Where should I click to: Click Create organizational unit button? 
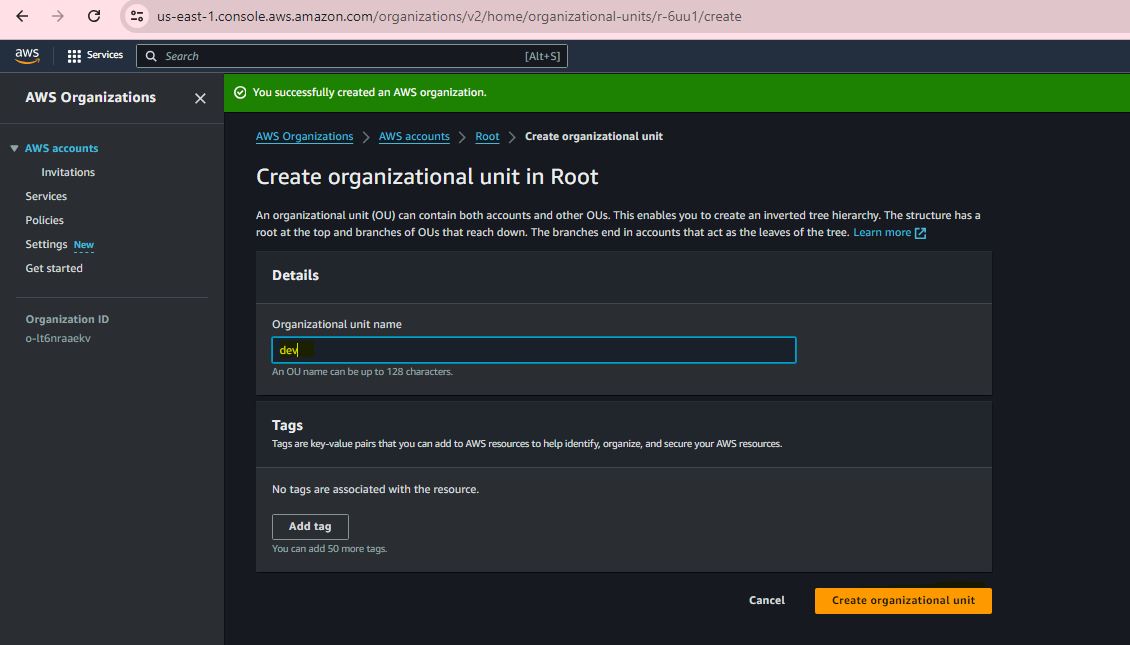point(902,600)
